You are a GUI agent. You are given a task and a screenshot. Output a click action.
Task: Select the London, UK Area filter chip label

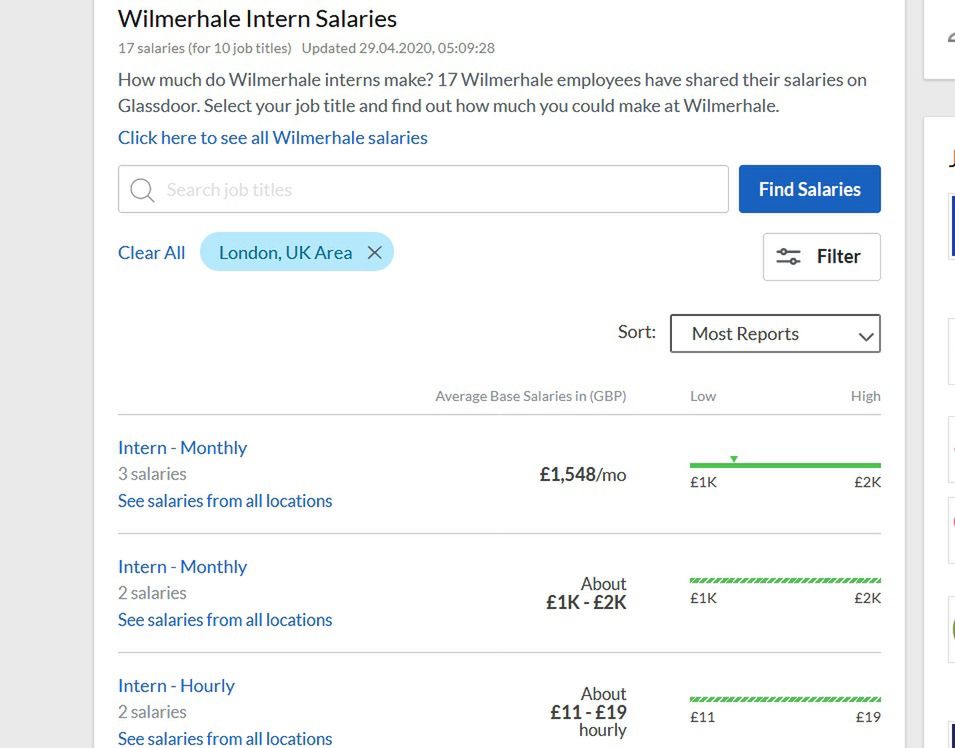point(286,252)
